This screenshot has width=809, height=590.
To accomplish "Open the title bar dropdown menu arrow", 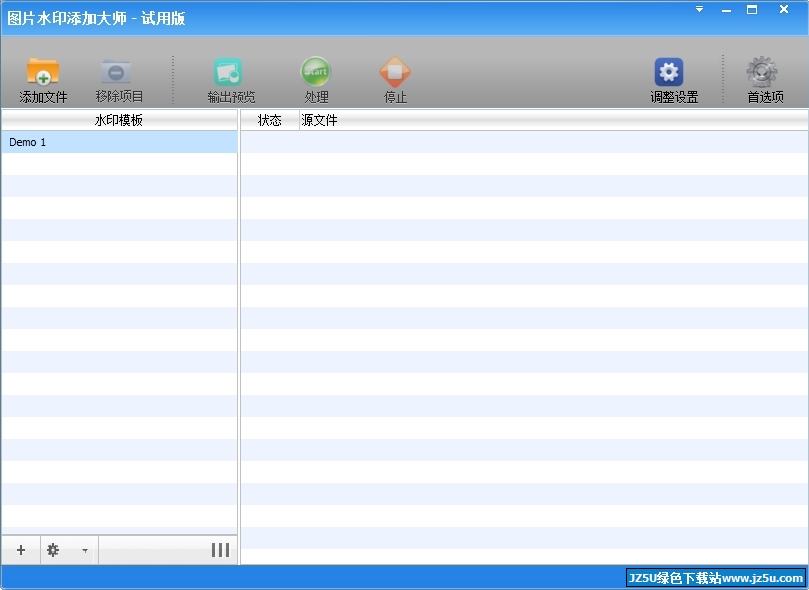I will [x=700, y=9].
